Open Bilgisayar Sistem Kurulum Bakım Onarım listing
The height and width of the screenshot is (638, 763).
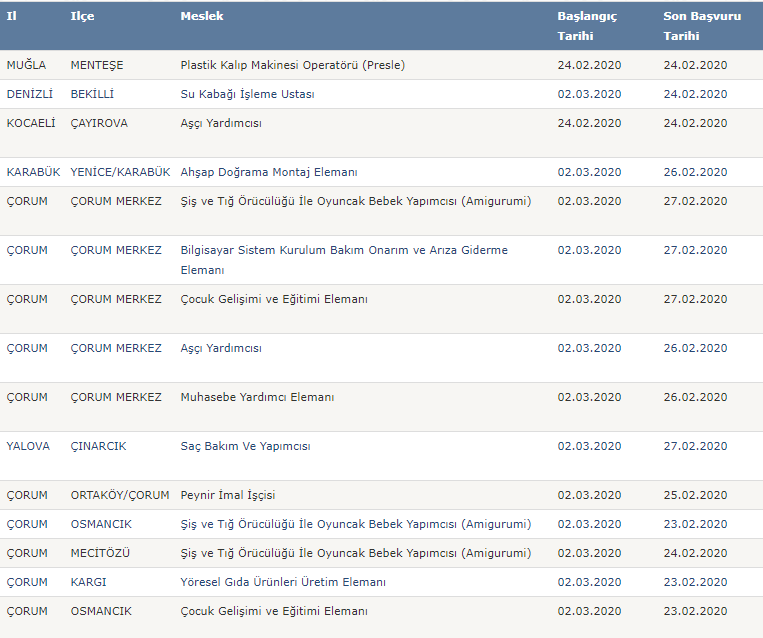tap(344, 260)
